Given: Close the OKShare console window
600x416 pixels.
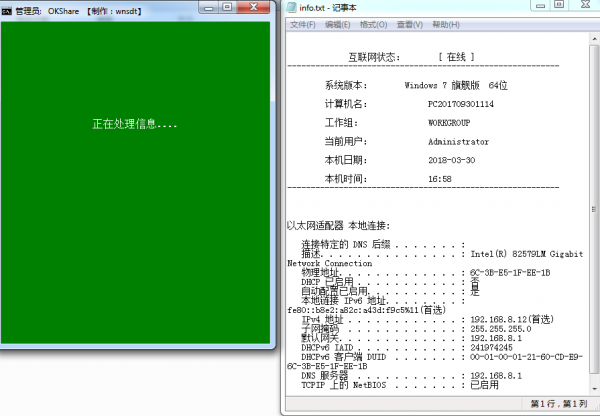Looking at the screenshot, I should (x=253, y=7).
